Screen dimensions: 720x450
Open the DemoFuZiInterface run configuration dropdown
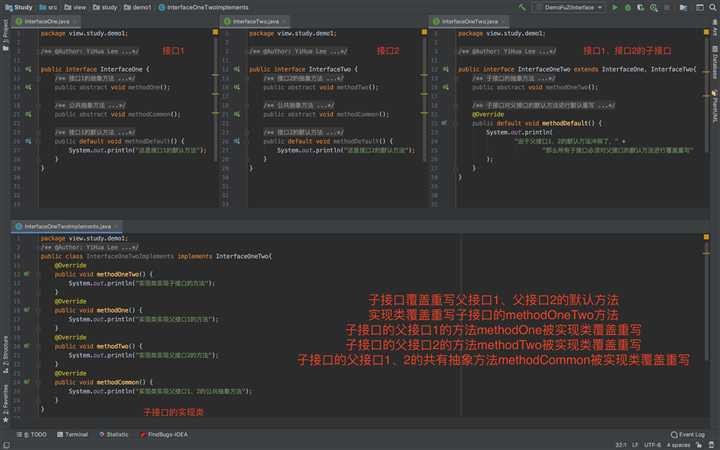click(x=569, y=7)
